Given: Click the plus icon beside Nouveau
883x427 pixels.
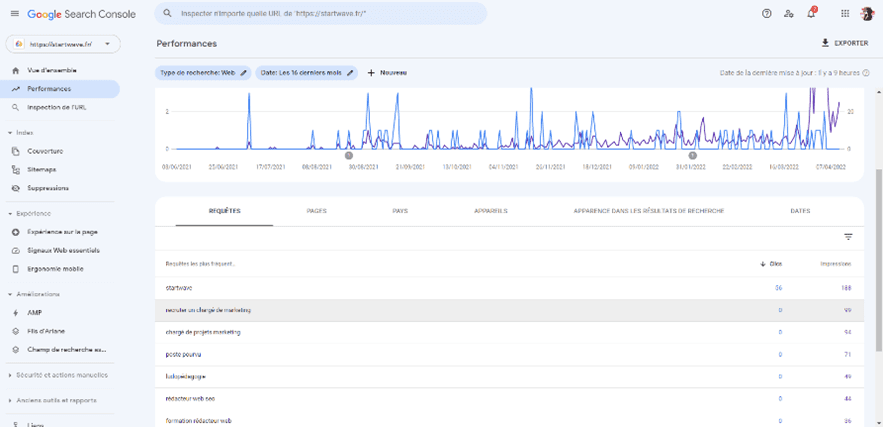Looking at the screenshot, I should pyautogui.click(x=371, y=73).
